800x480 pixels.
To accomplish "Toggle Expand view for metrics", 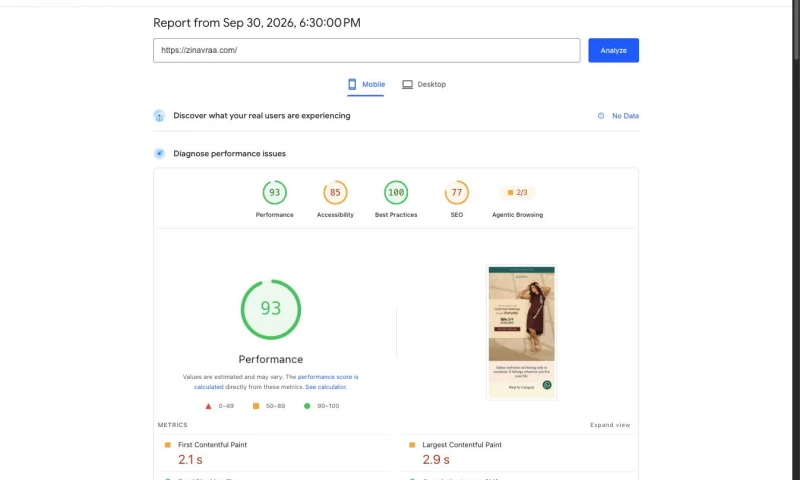I will coord(610,425).
